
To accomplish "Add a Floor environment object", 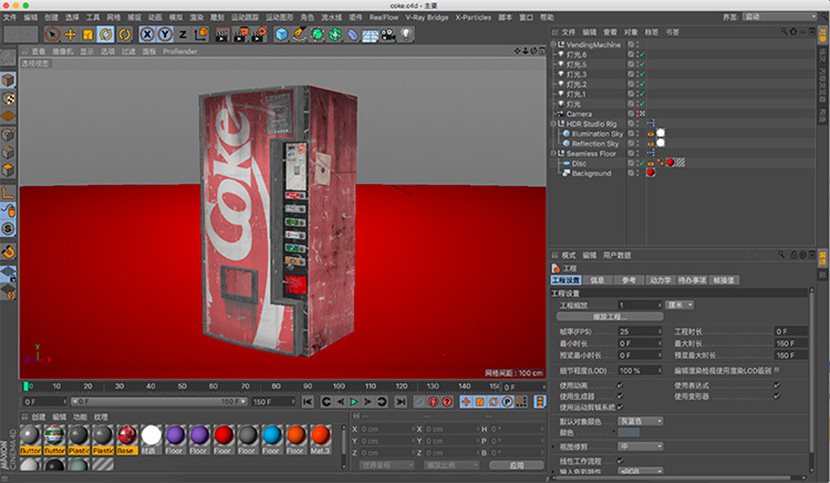I will 370,34.
